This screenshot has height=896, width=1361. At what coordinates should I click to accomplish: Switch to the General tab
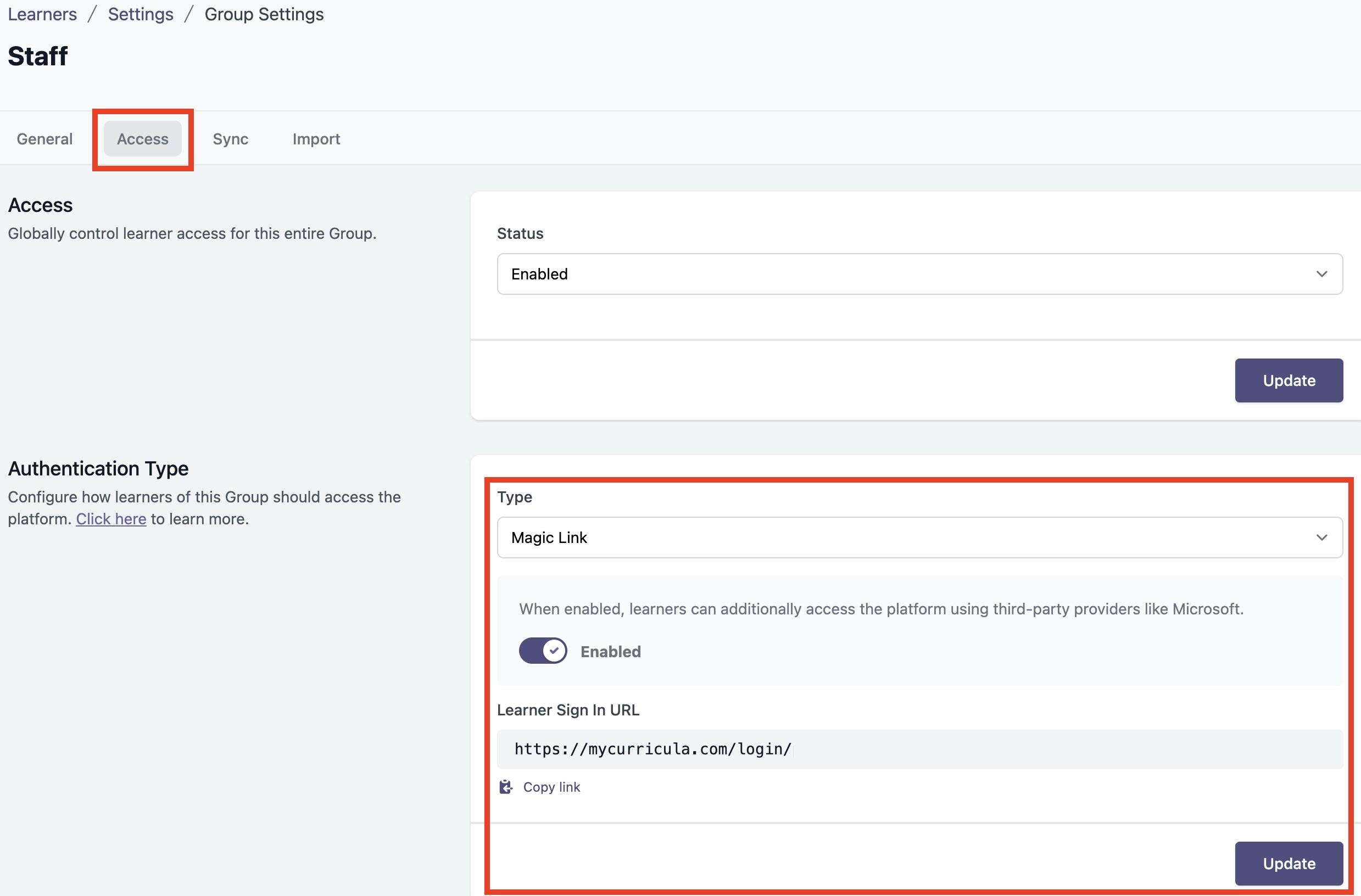[44, 139]
